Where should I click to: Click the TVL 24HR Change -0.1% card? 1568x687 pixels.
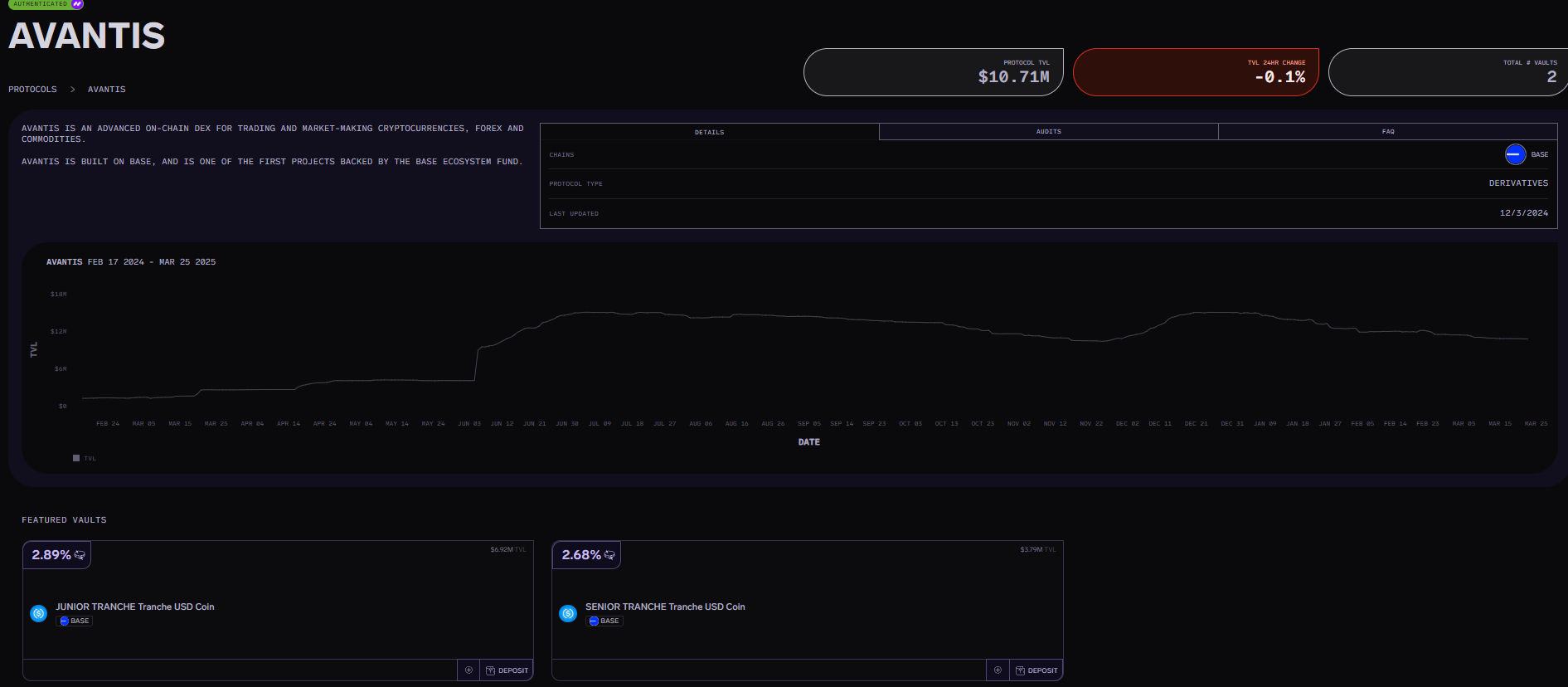click(1196, 72)
